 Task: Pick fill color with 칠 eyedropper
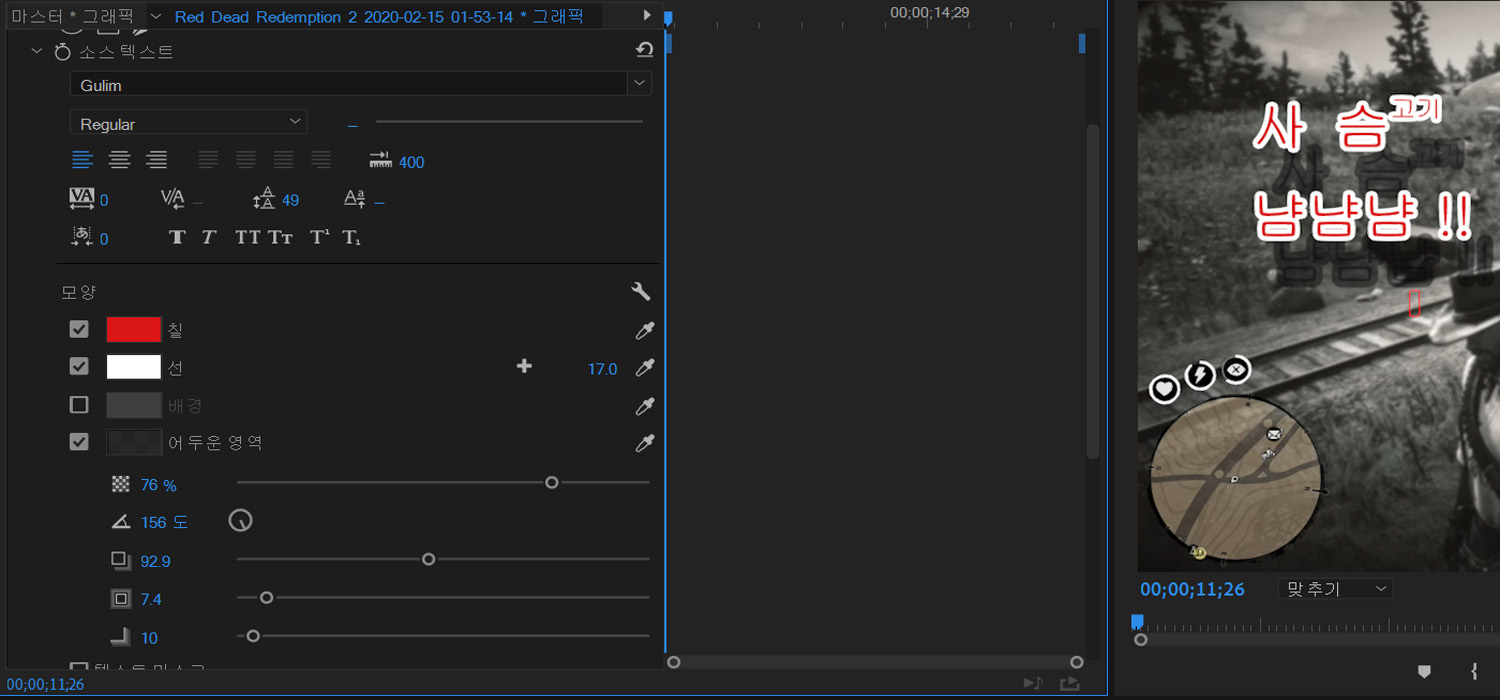tap(645, 331)
